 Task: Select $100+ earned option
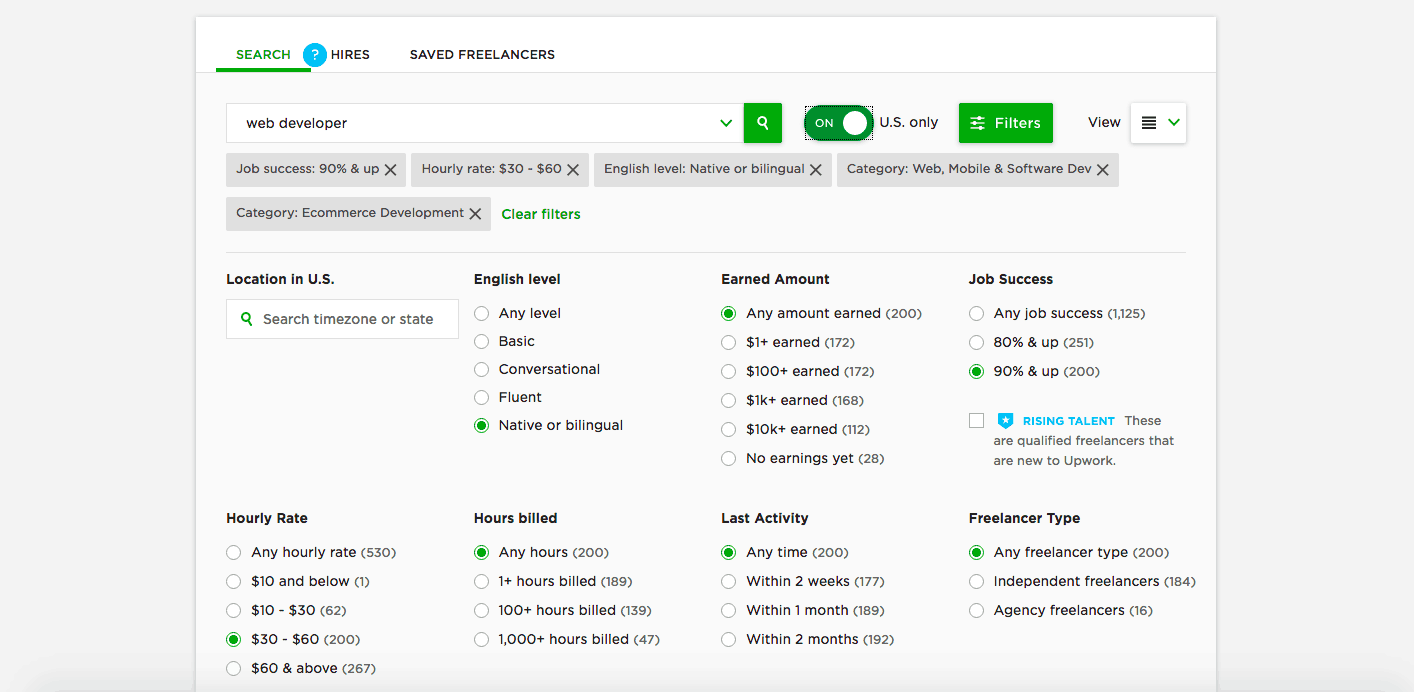point(729,371)
